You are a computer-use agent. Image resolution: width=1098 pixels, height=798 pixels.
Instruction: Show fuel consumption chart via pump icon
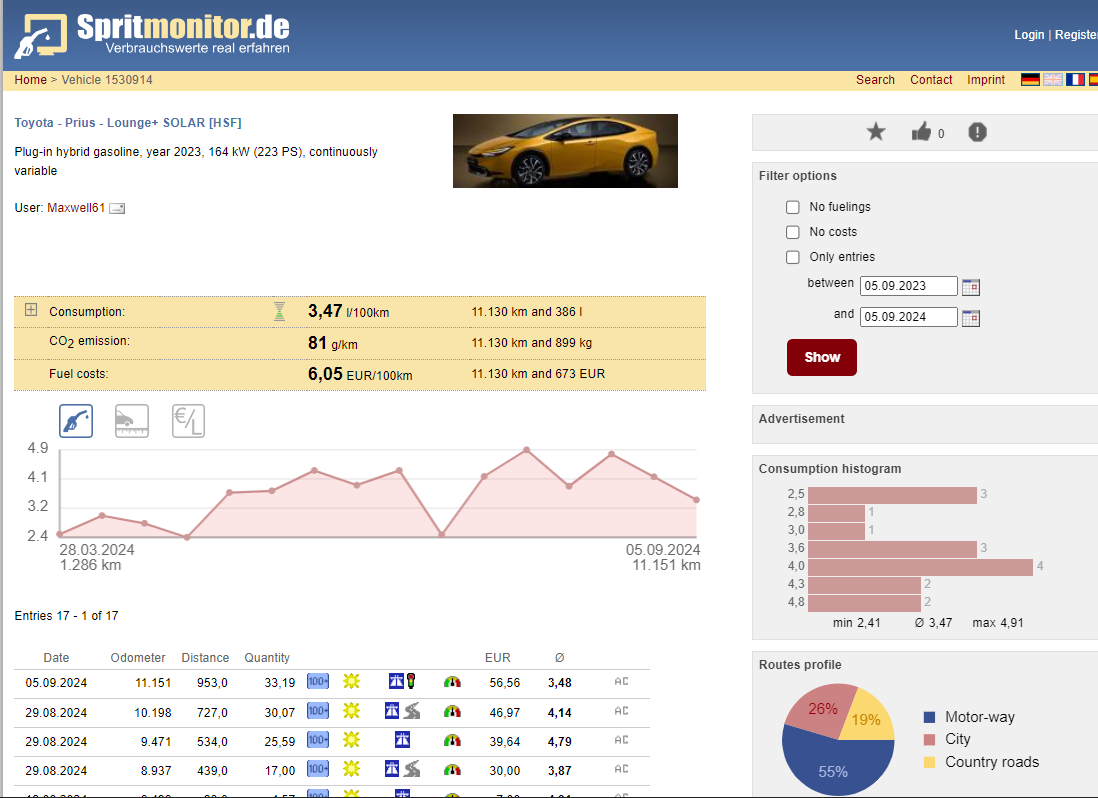76,421
